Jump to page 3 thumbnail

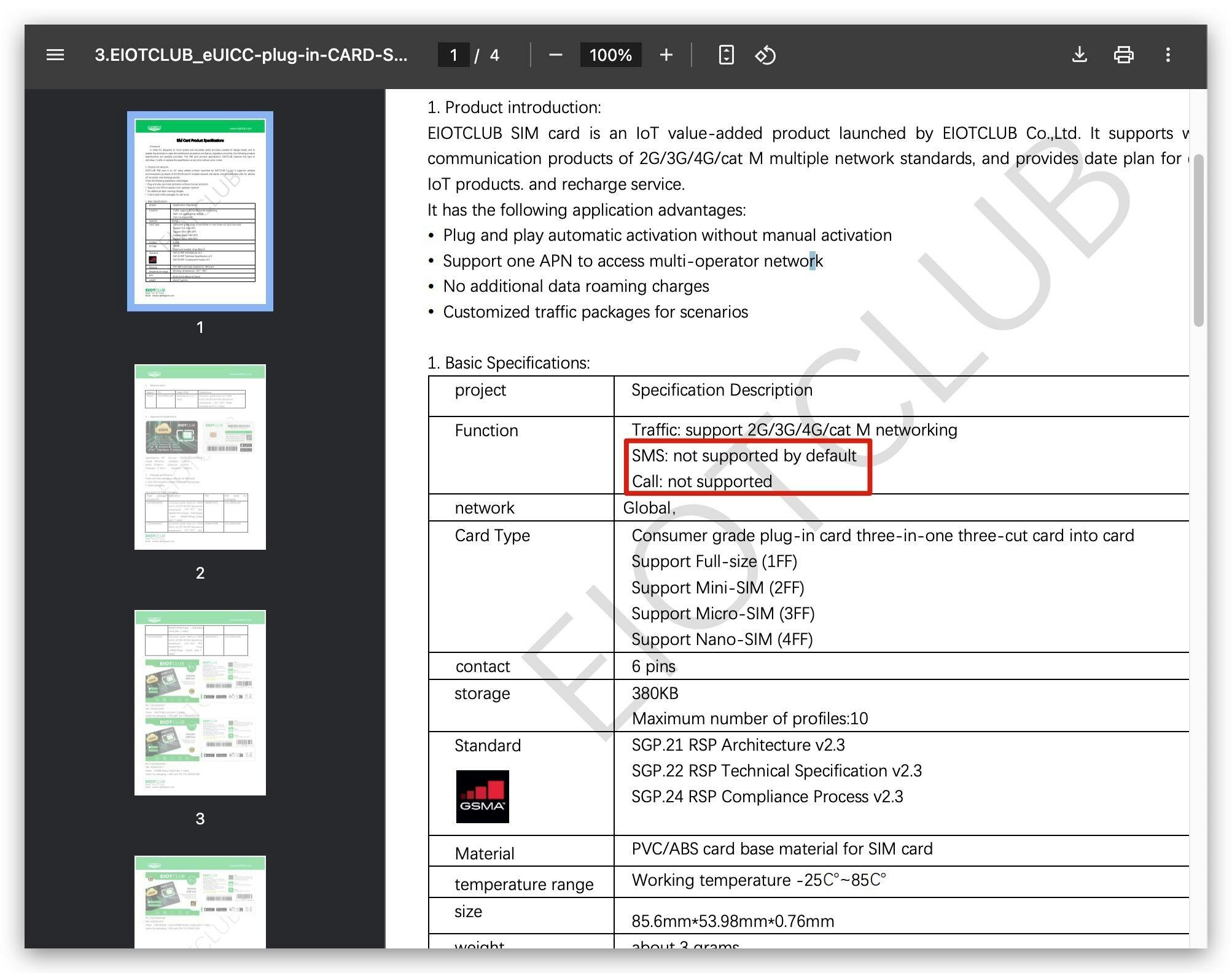(x=200, y=703)
